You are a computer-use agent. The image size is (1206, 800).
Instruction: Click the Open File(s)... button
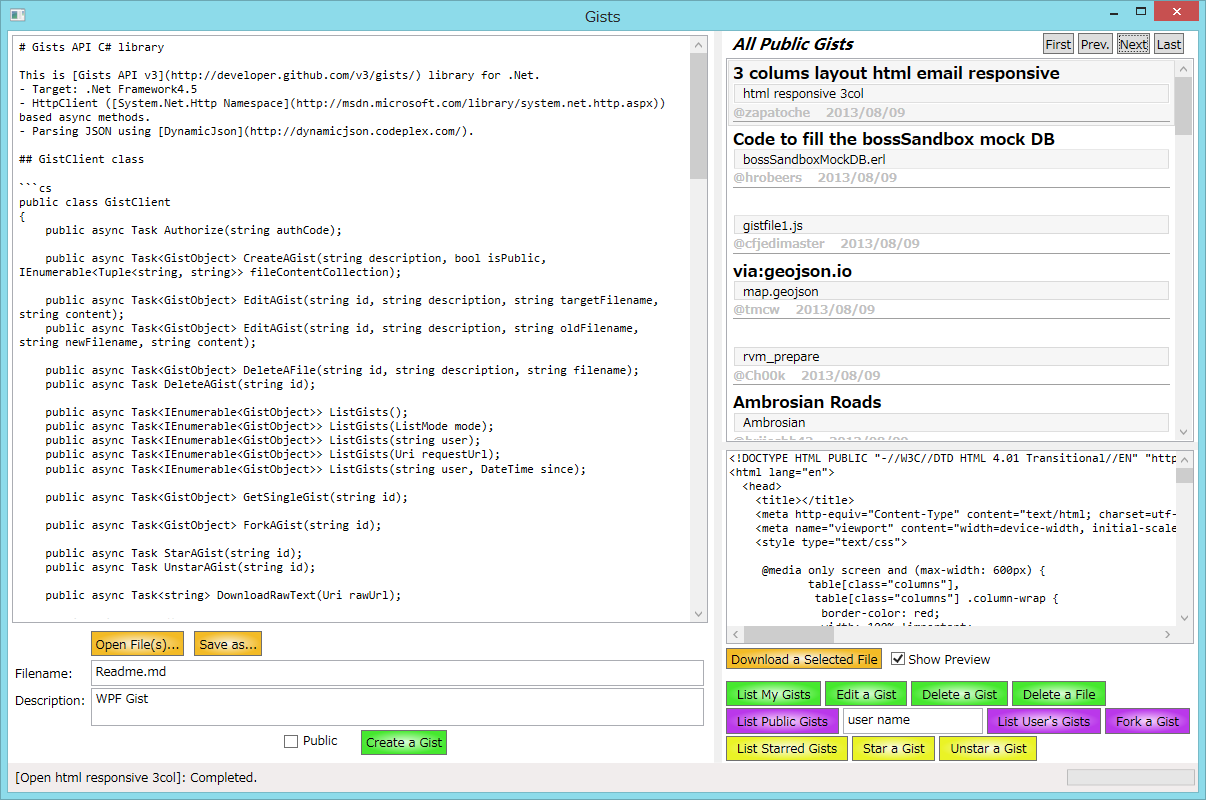click(138, 645)
